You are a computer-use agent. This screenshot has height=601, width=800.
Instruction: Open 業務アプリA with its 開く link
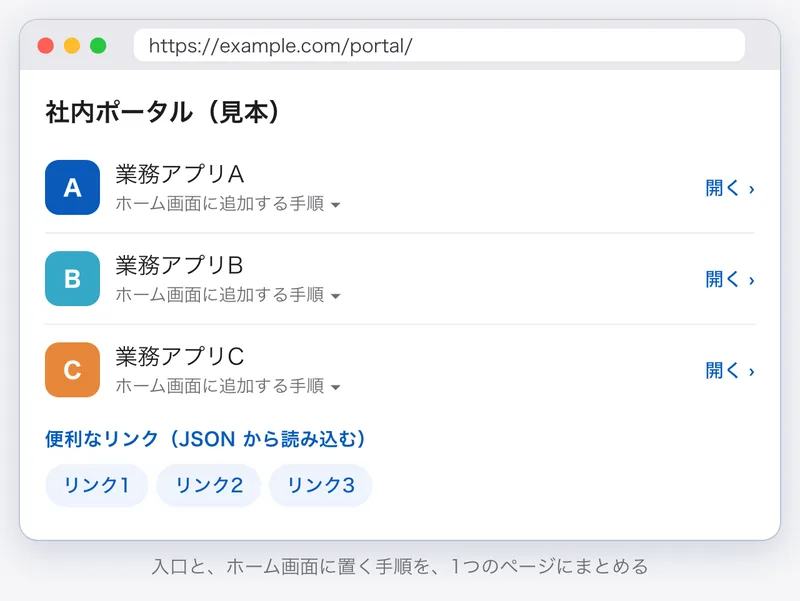(730, 188)
